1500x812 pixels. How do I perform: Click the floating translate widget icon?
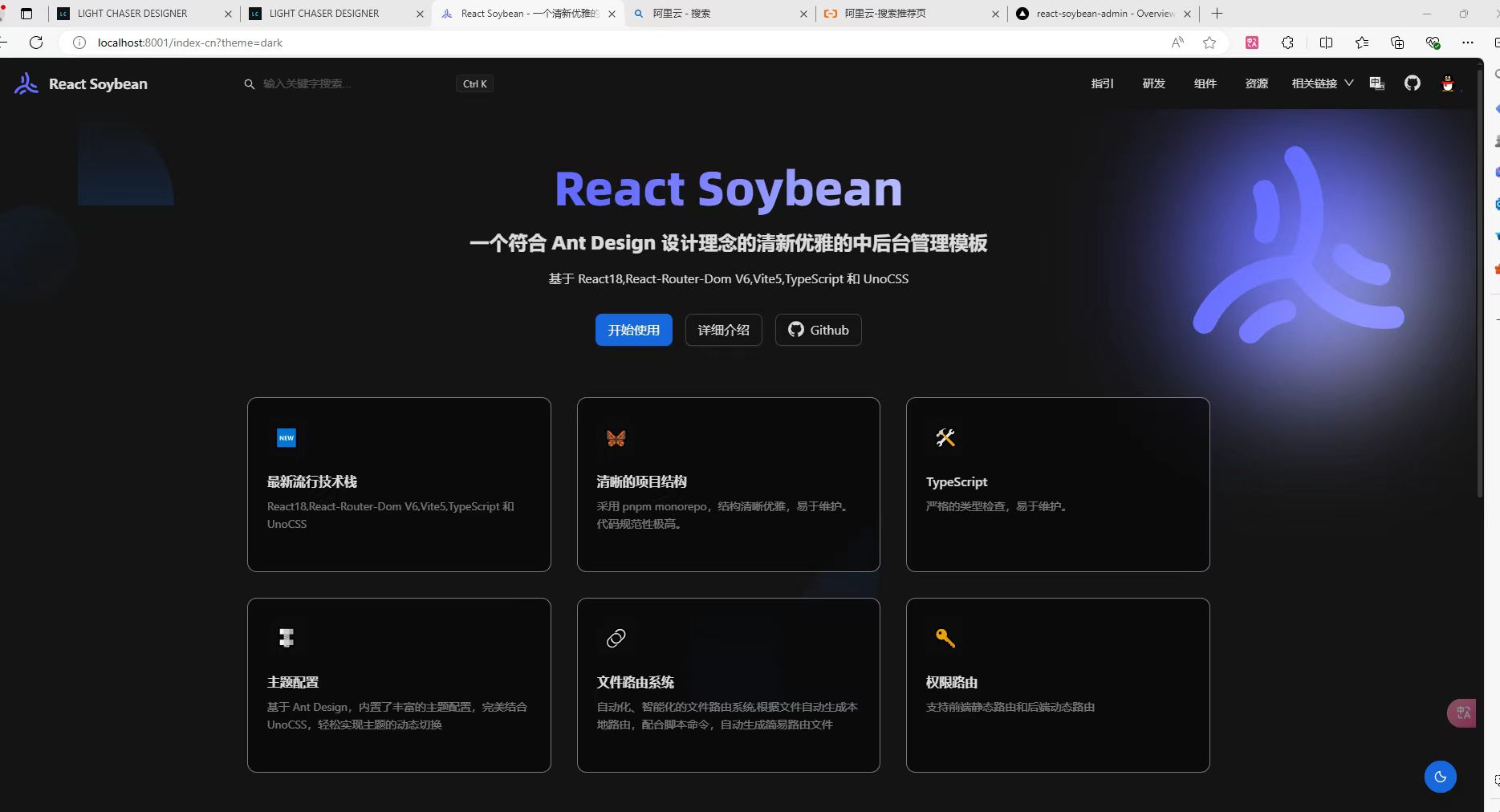tap(1462, 713)
